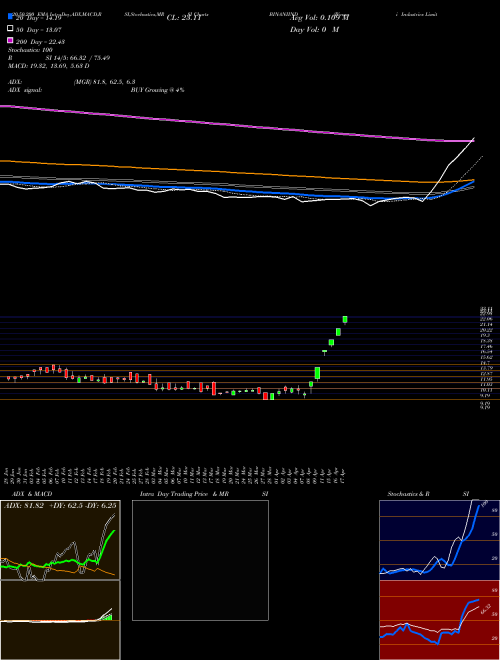This screenshot has height=660, width=500.
Task: Open the red RSI chart panel
Action: point(439,620)
